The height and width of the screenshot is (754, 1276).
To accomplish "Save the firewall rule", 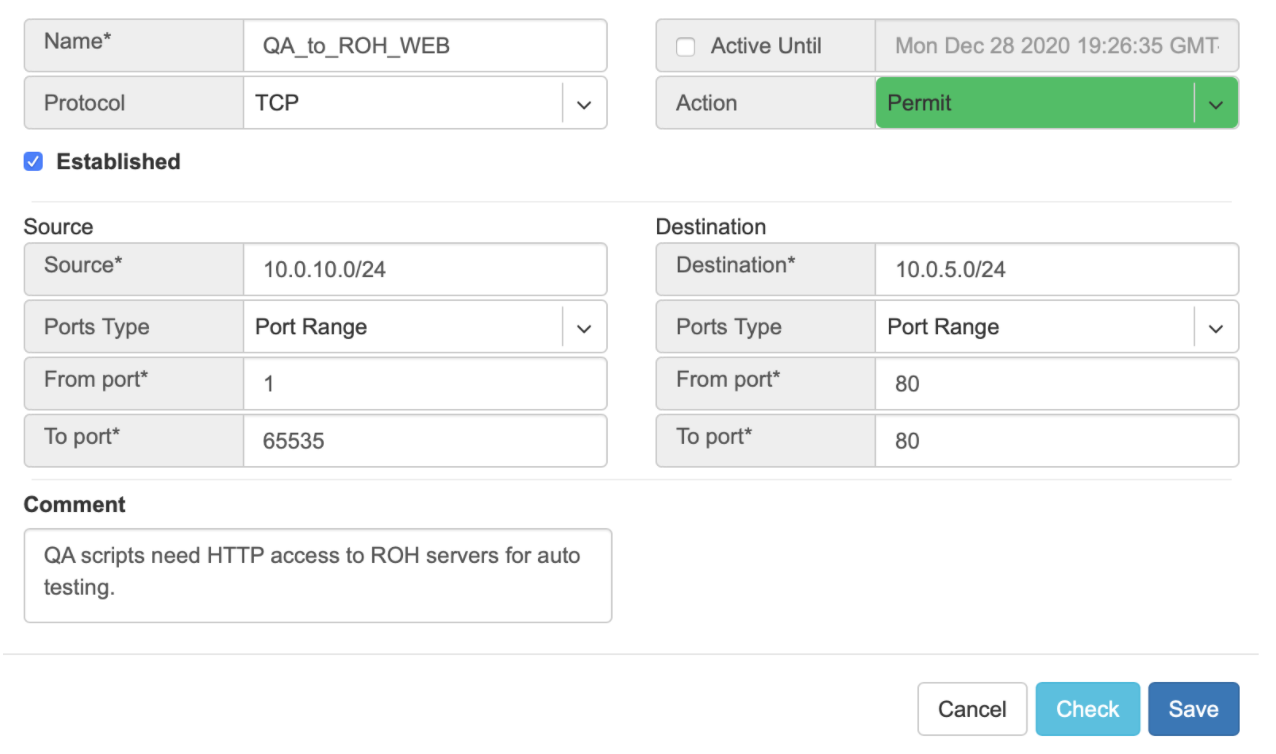I will [1193, 709].
